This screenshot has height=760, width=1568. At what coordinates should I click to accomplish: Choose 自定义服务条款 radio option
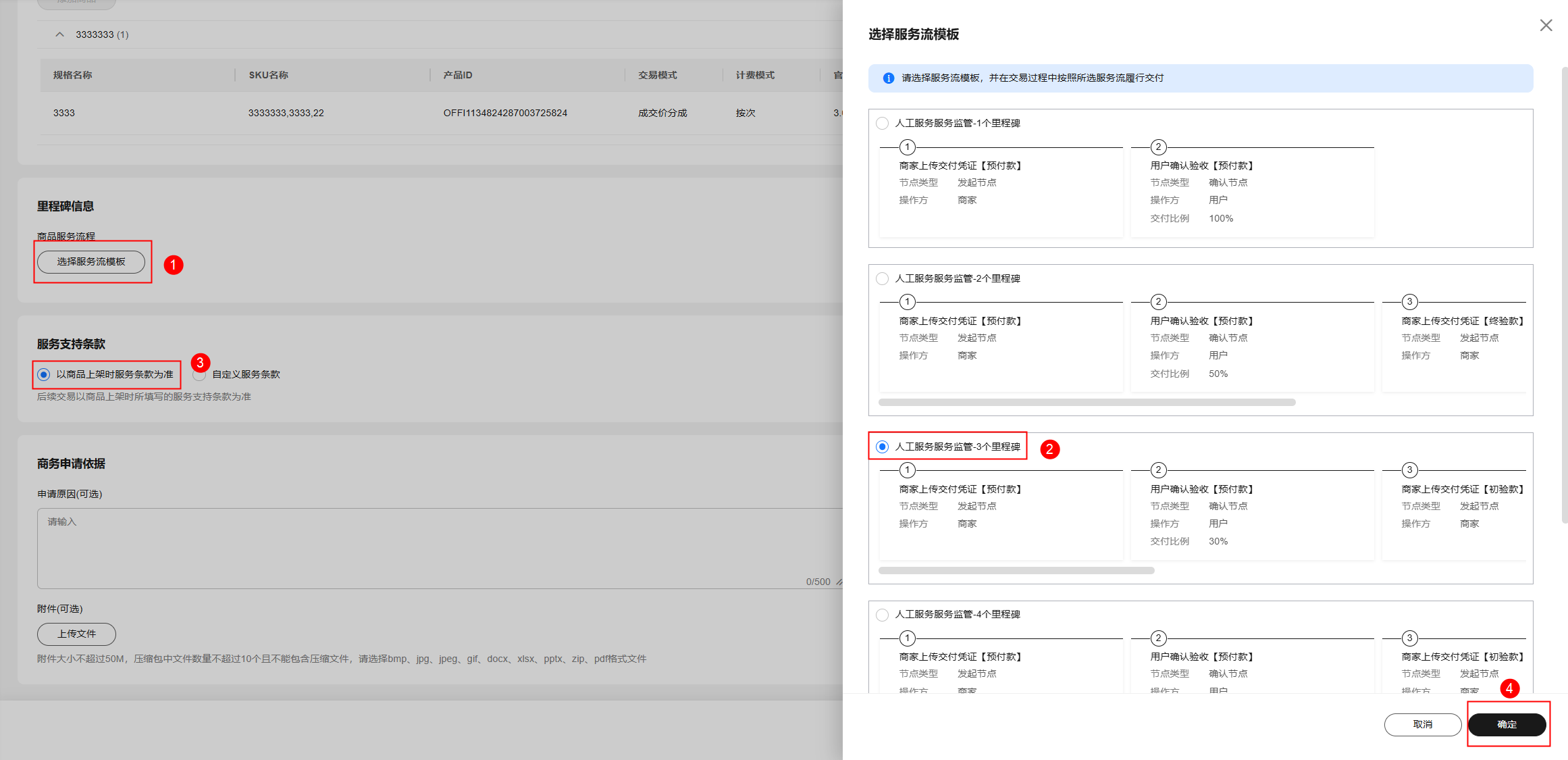point(199,374)
